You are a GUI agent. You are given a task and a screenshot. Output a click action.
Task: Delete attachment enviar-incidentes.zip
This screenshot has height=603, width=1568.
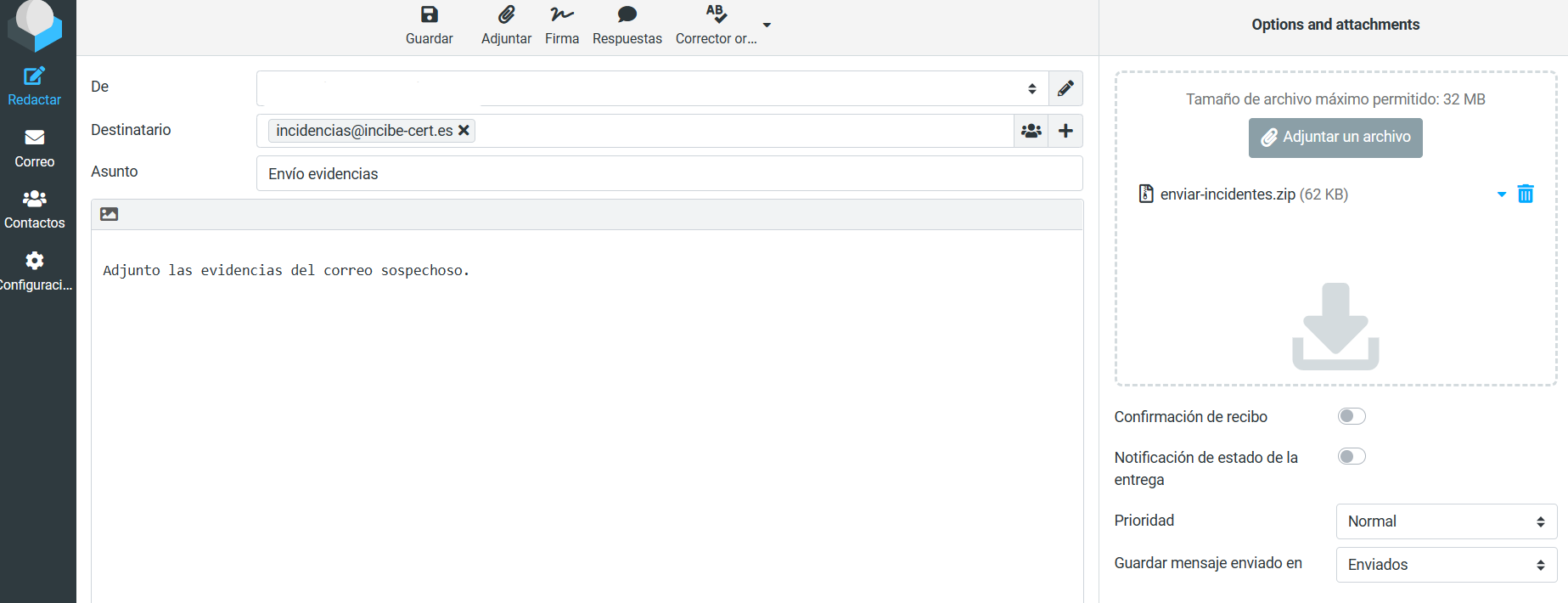click(1526, 194)
